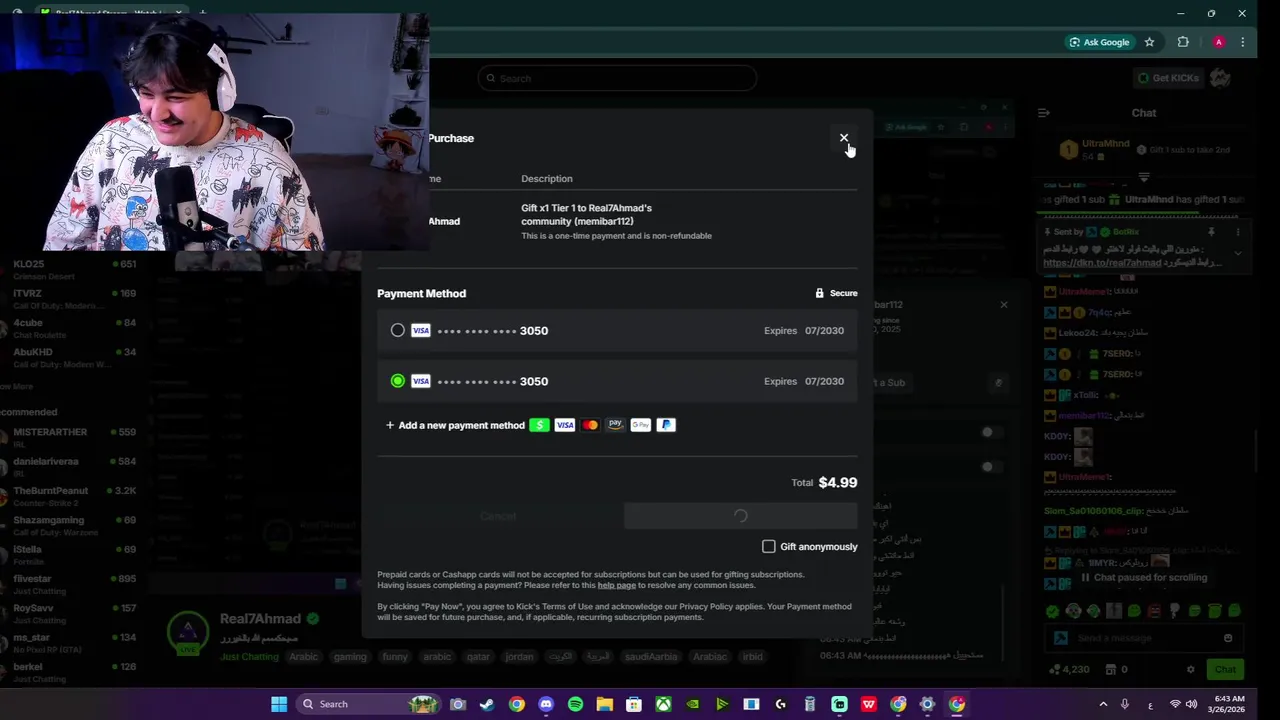Click the Kick search box

[x=617, y=78]
